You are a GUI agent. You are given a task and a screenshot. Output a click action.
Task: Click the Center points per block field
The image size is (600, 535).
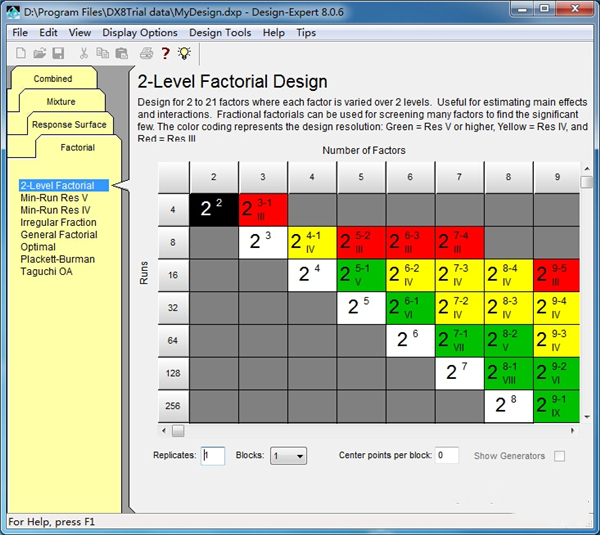(446, 456)
